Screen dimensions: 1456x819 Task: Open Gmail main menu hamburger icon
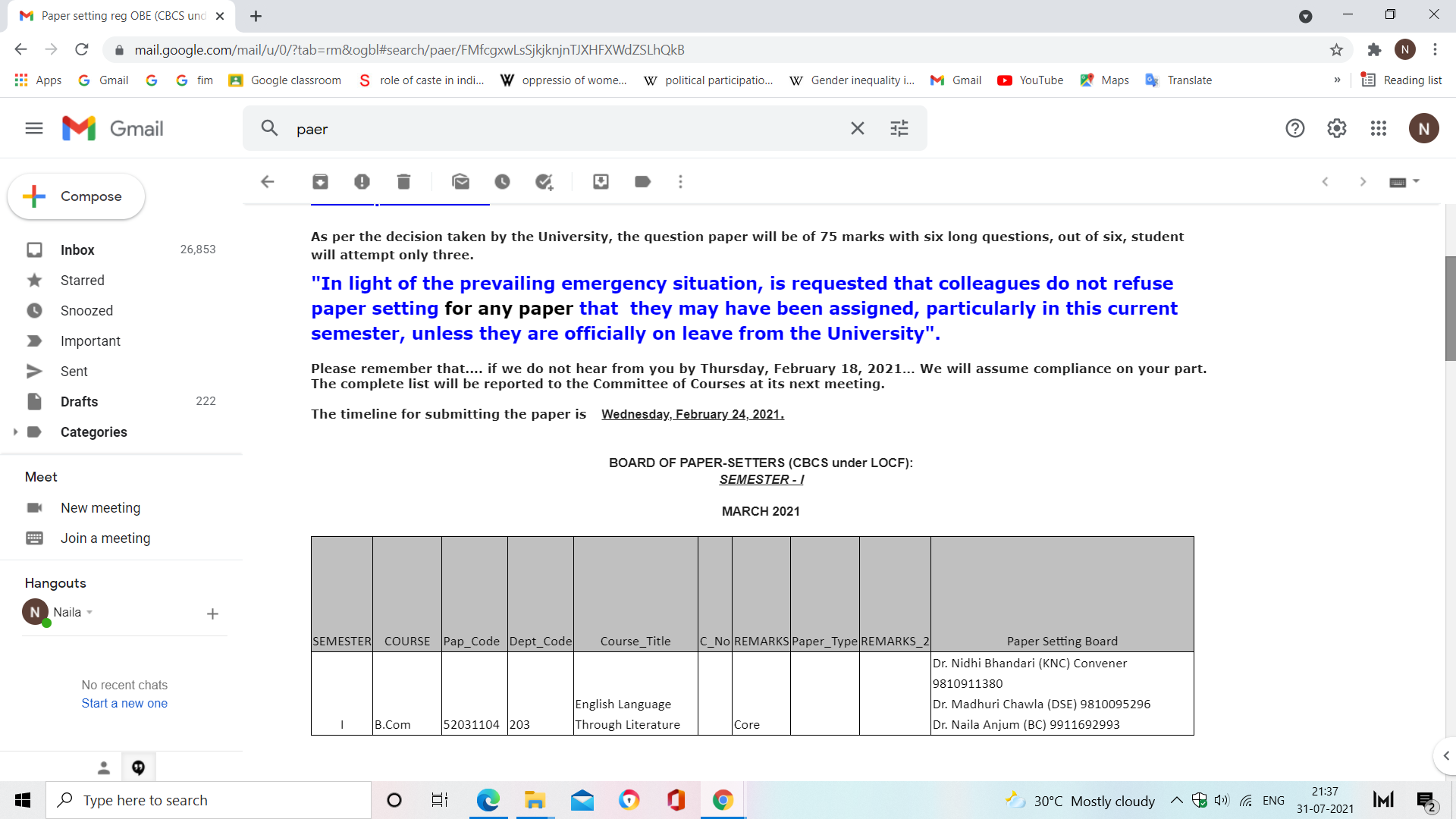pos(34,128)
